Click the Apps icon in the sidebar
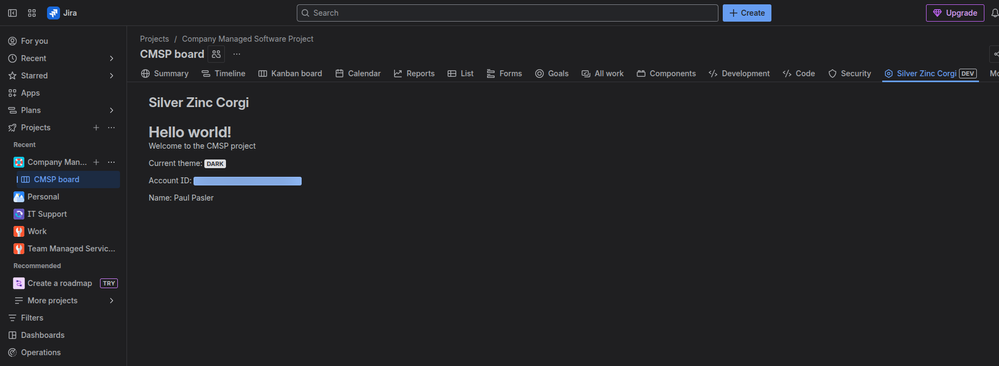This screenshot has width=999, height=366. pos(12,93)
